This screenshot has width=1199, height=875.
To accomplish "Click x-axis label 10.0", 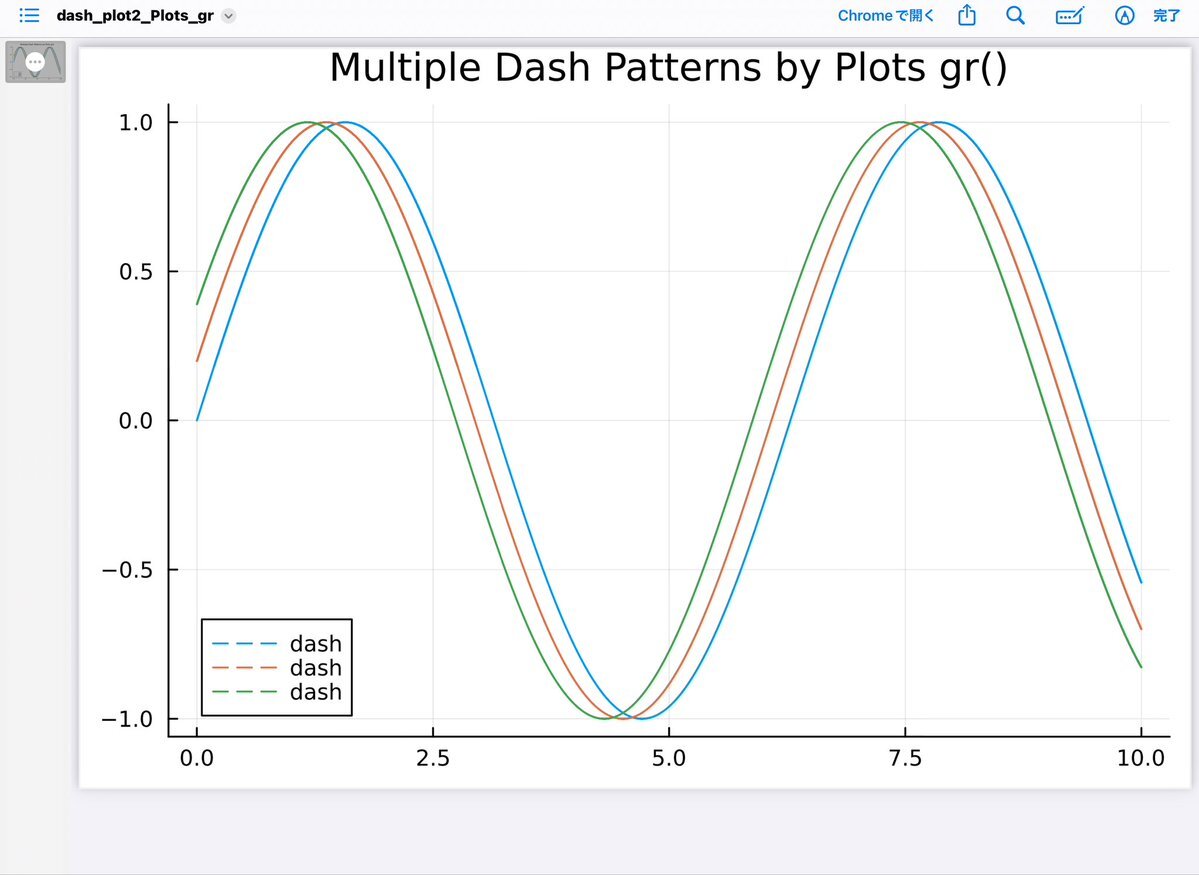I will pyautogui.click(x=1141, y=758).
